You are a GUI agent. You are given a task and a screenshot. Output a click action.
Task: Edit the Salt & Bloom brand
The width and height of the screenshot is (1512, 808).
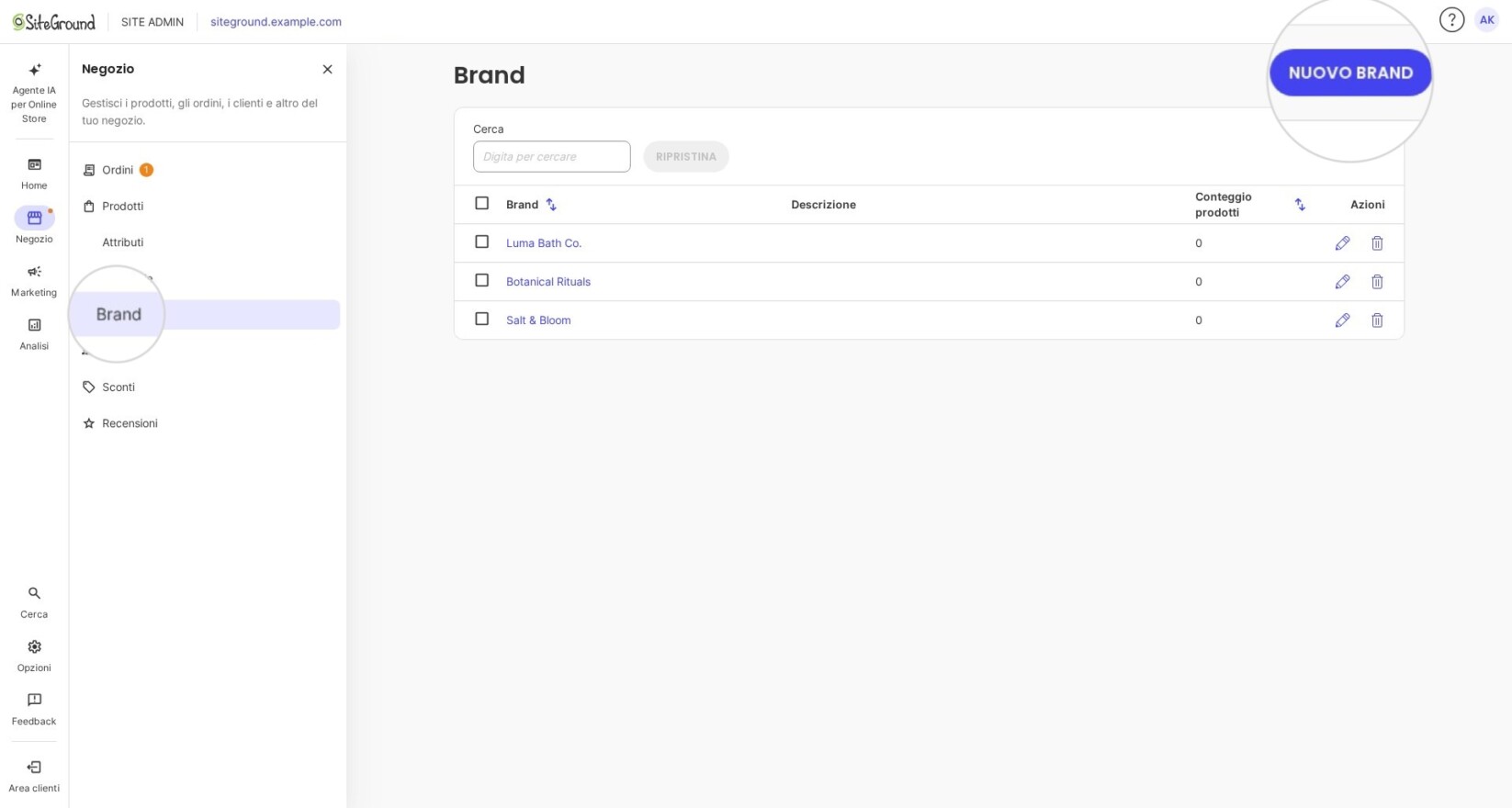point(1342,320)
